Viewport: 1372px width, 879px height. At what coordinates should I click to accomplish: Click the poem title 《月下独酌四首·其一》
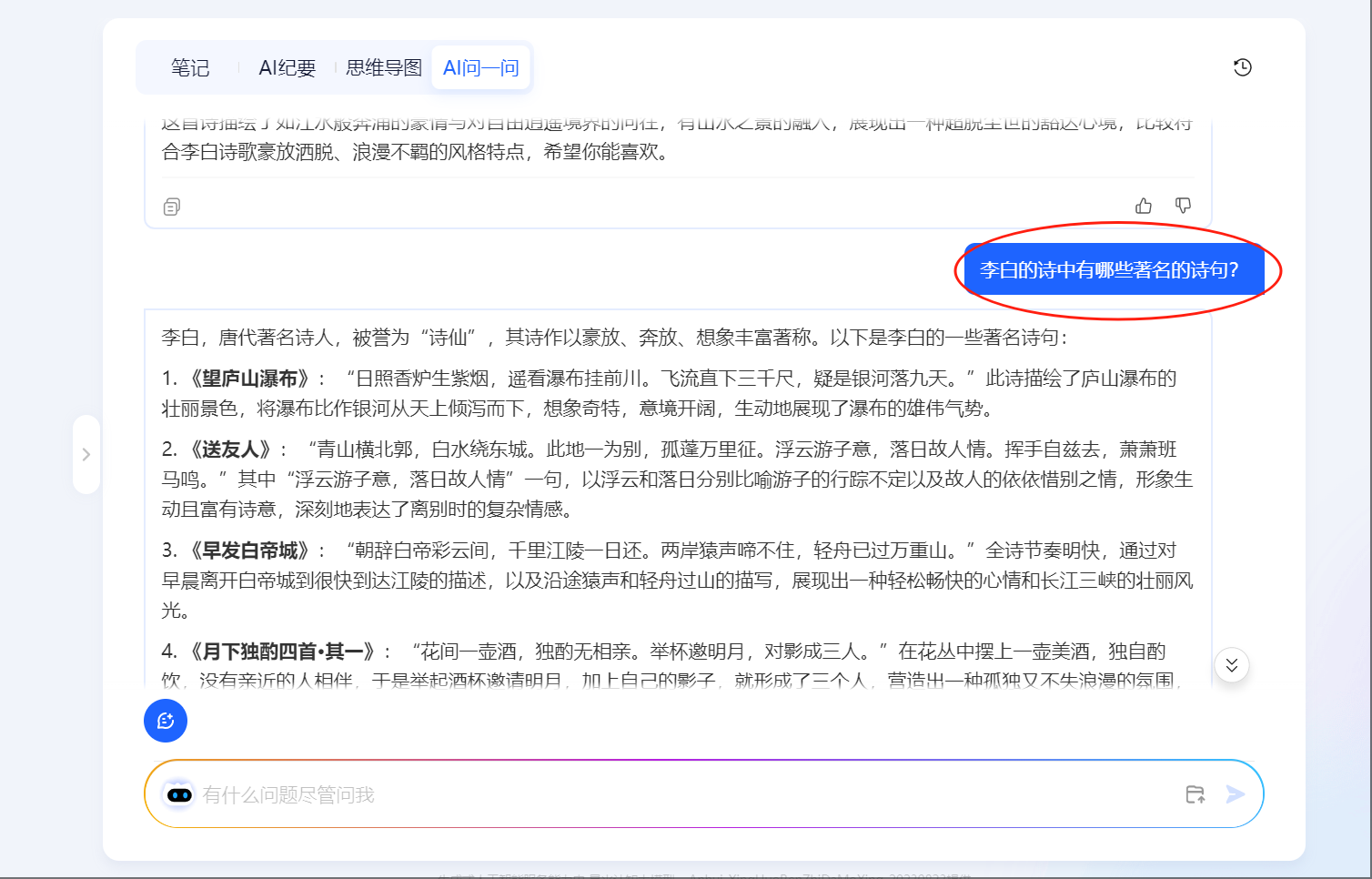coord(283,652)
